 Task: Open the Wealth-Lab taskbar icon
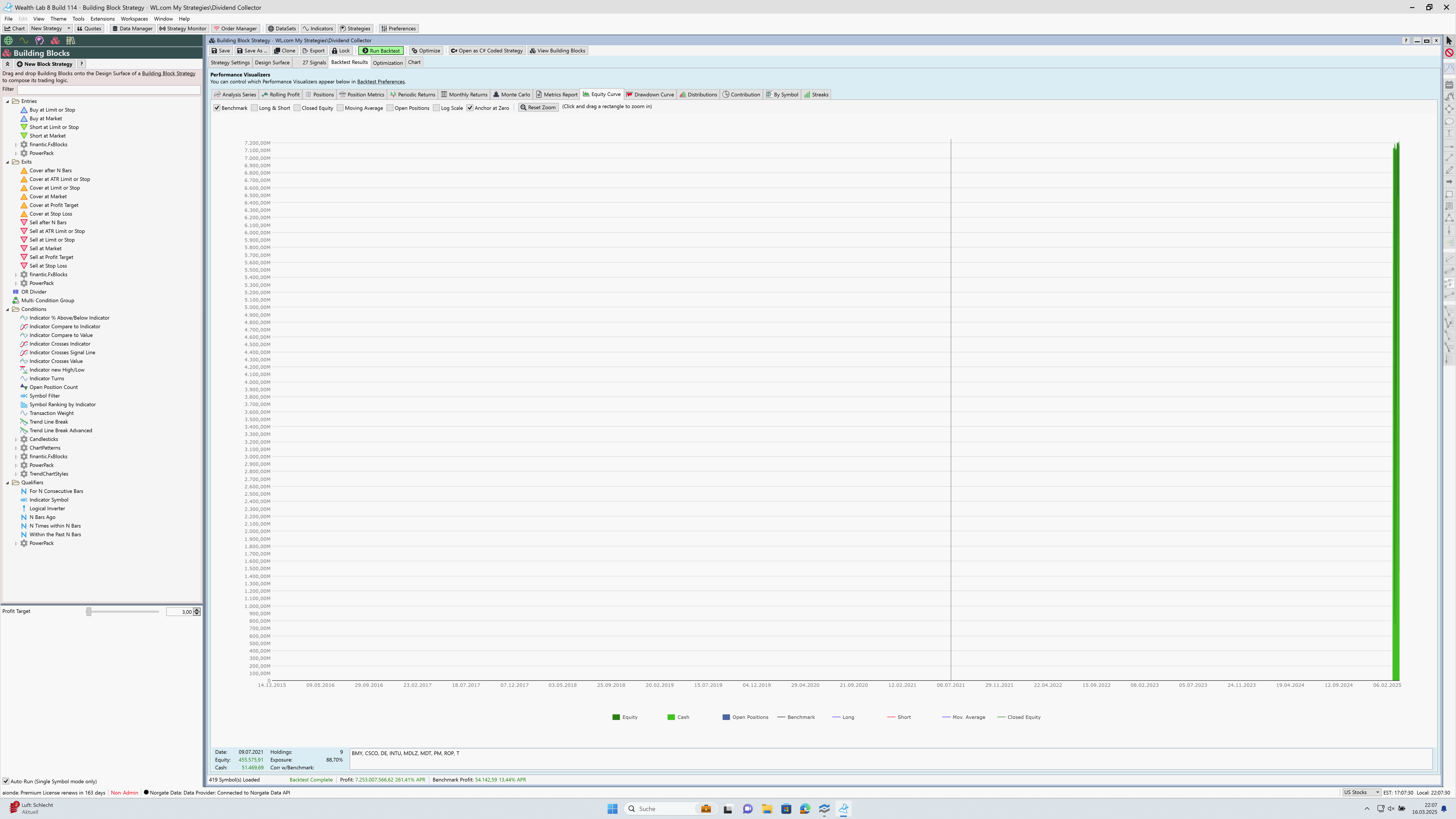click(x=843, y=809)
